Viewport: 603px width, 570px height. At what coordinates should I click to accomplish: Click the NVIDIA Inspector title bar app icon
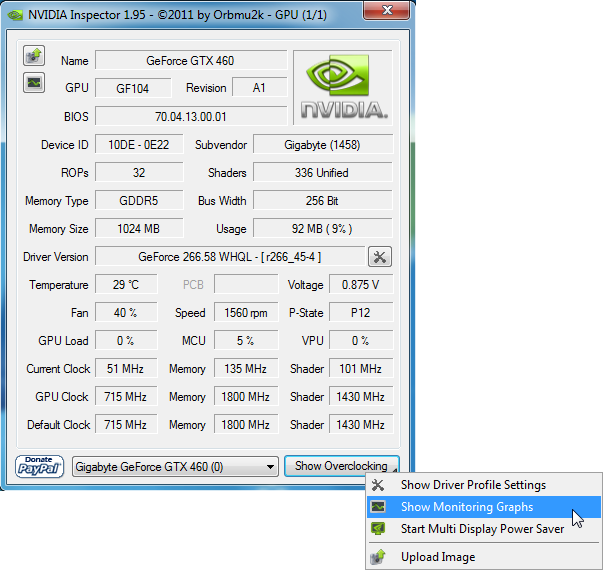coord(16,13)
